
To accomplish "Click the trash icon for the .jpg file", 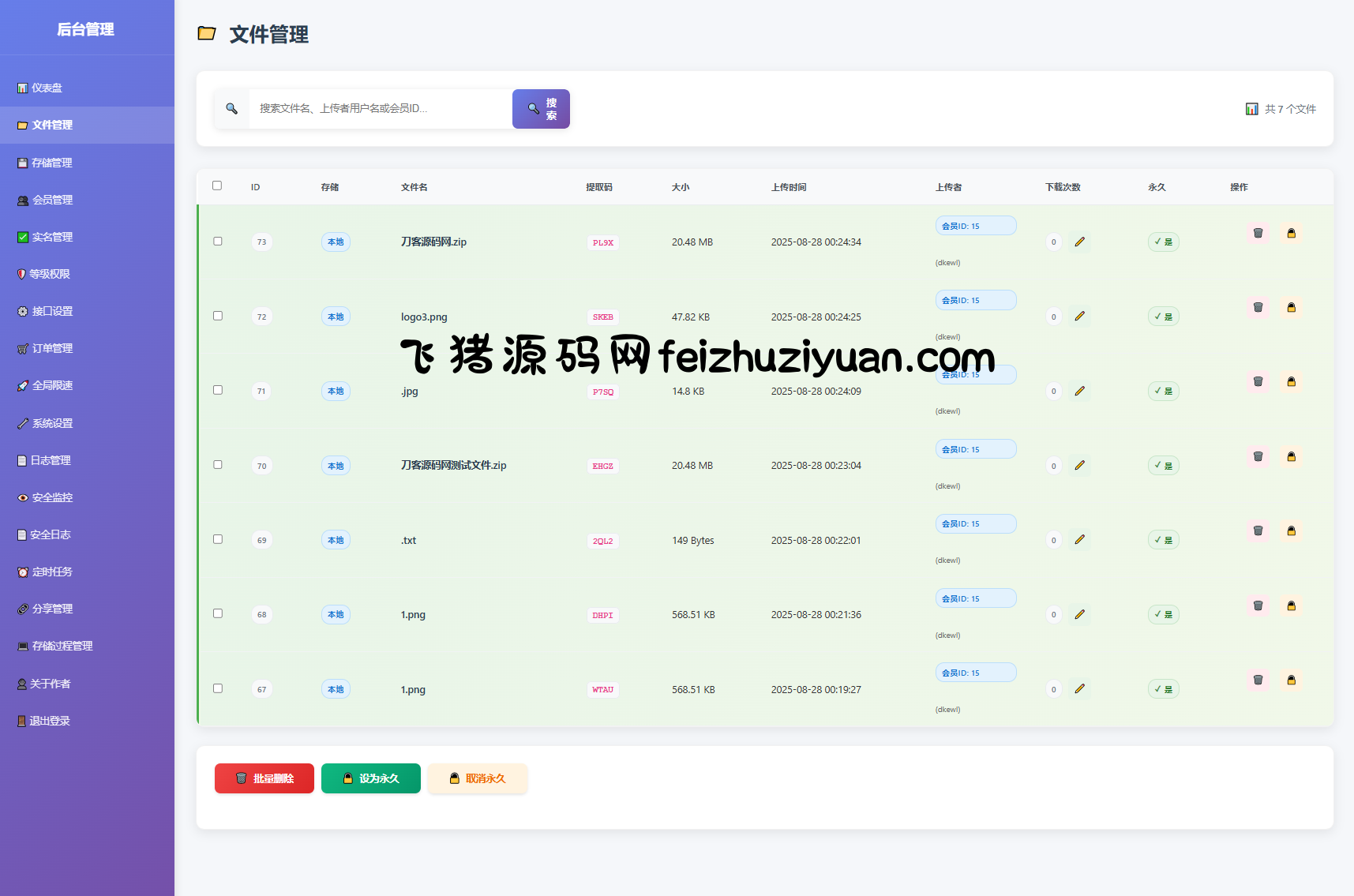I will click(1258, 382).
